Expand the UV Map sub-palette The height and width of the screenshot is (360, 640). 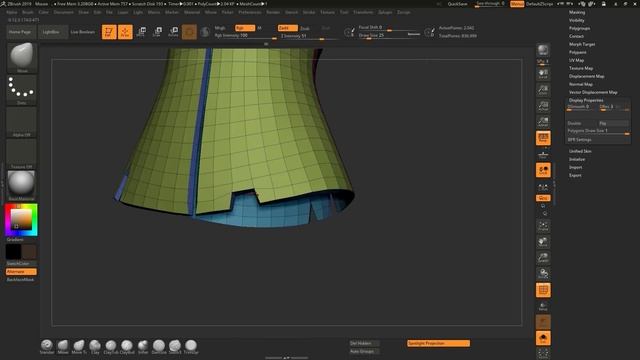pos(576,60)
